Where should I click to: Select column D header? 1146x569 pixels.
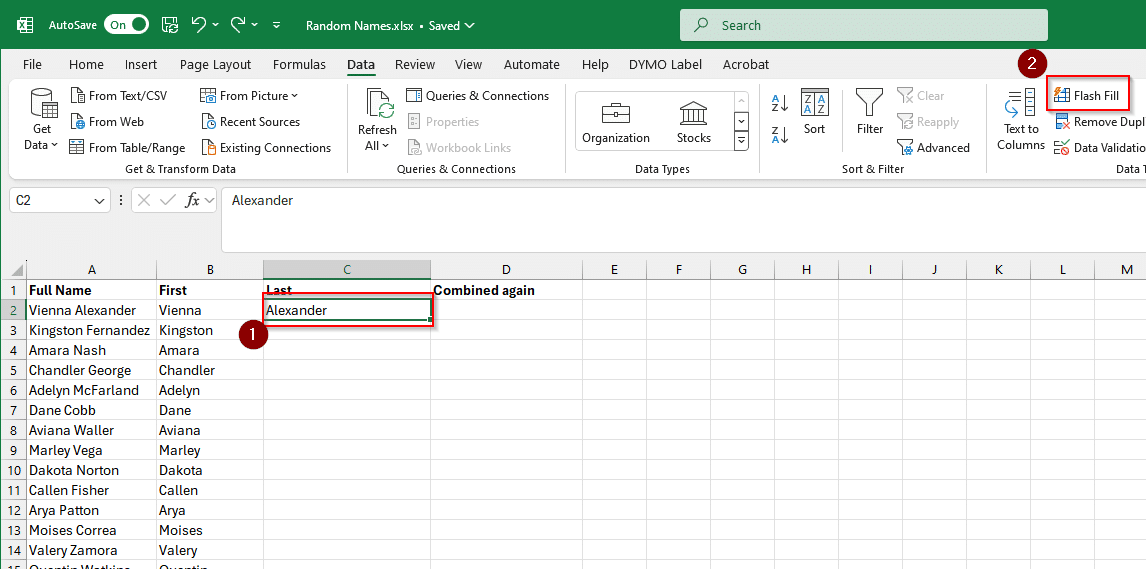click(506, 270)
